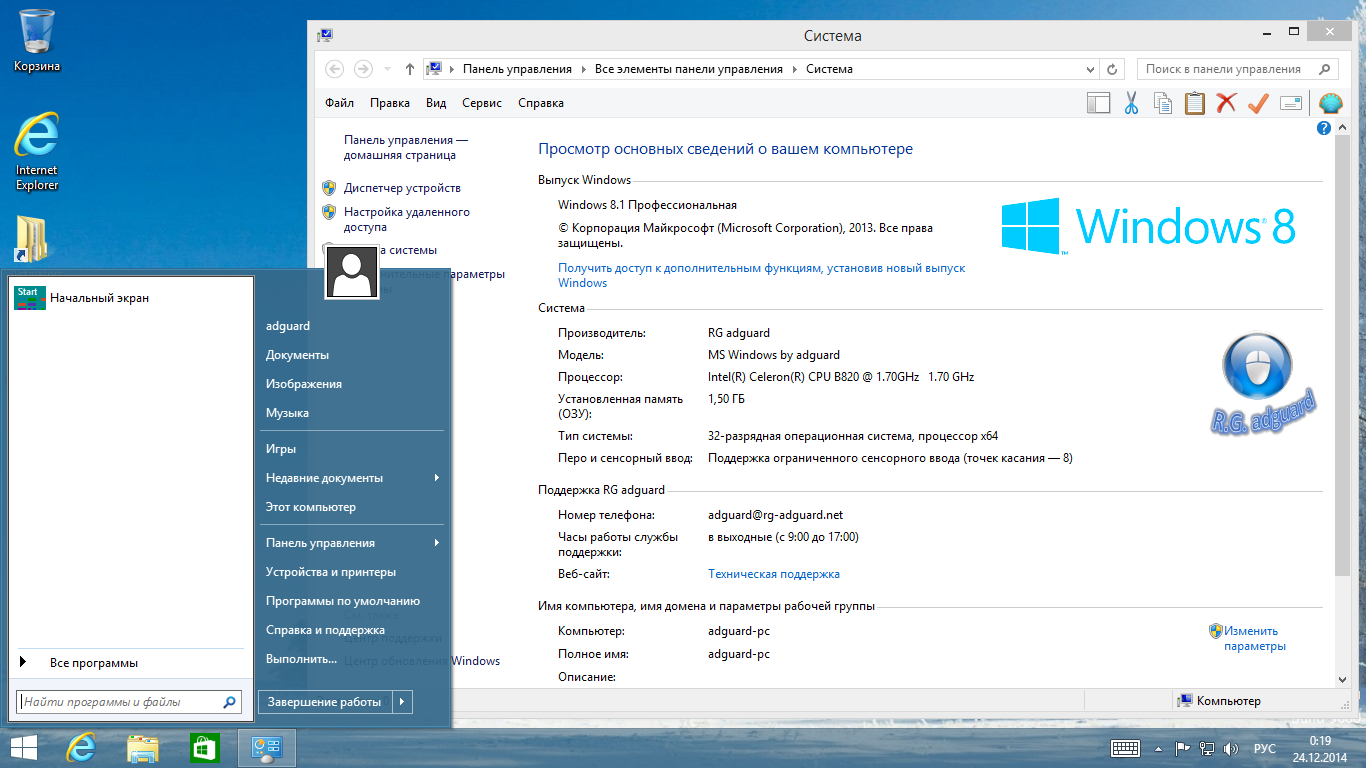Click the Copy documents toolbar icon

pyautogui.click(x=1163, y=103)
